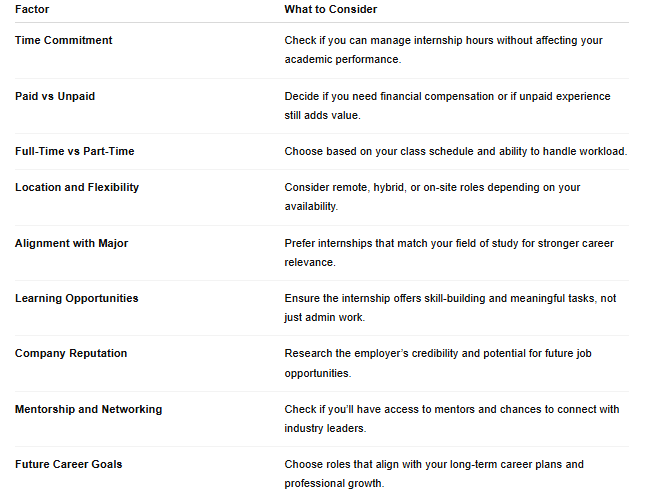
Task: Click the text about class schedule and workload
Action: click(x=456, y=151)
